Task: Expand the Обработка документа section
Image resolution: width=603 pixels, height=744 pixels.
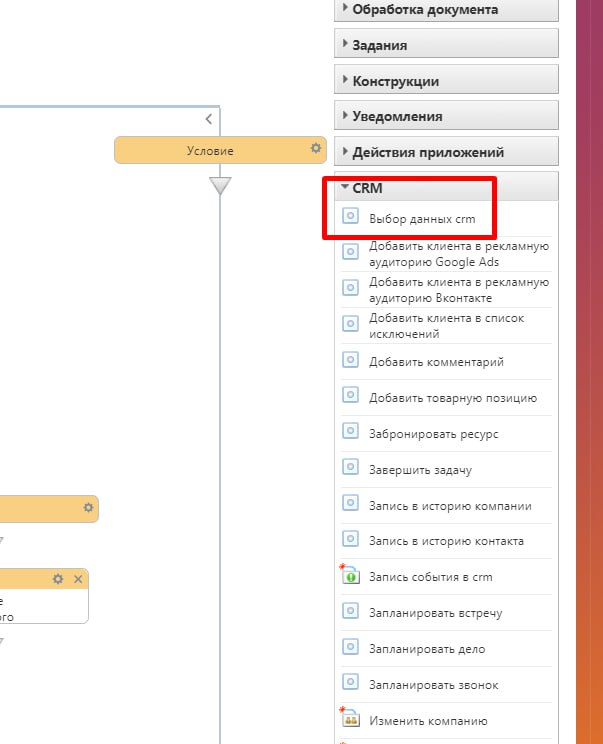Action: tap(446, 9)
